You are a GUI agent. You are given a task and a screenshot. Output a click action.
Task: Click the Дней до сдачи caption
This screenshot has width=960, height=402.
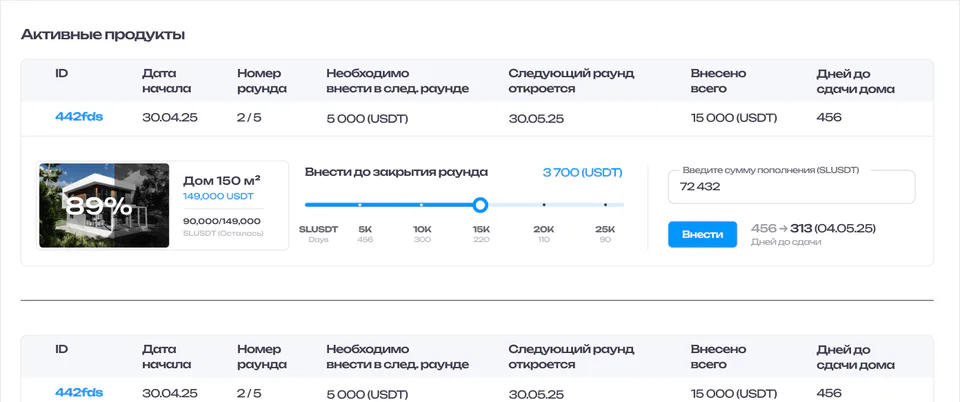click(x=786, y=242)
